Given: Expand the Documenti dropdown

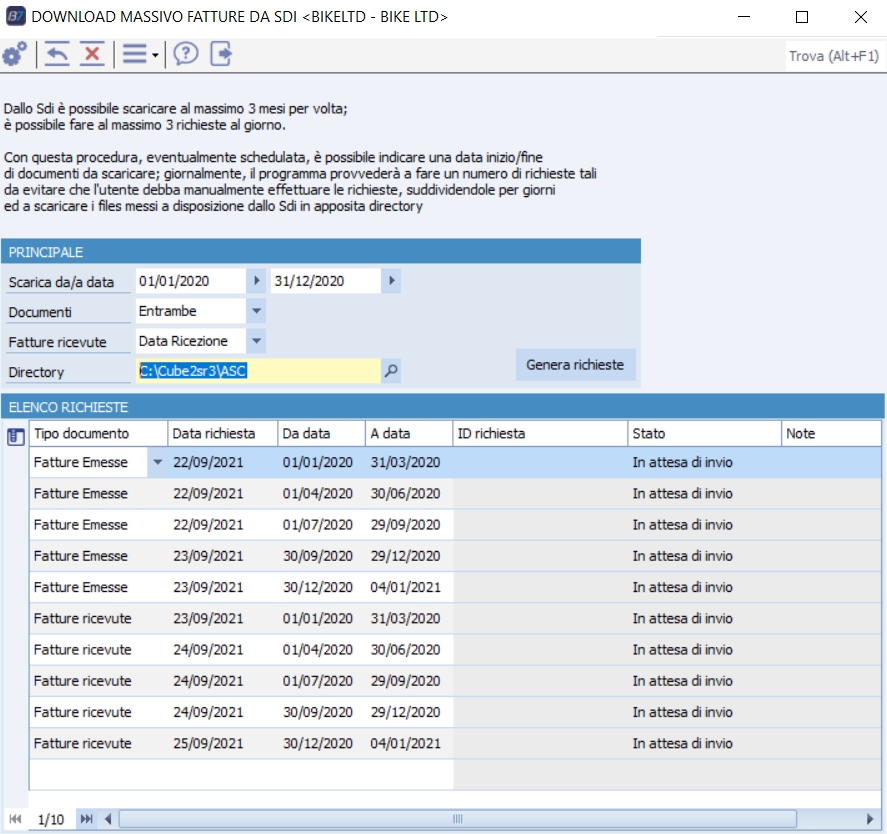Looking at the screenshot, I should point(256,312).
